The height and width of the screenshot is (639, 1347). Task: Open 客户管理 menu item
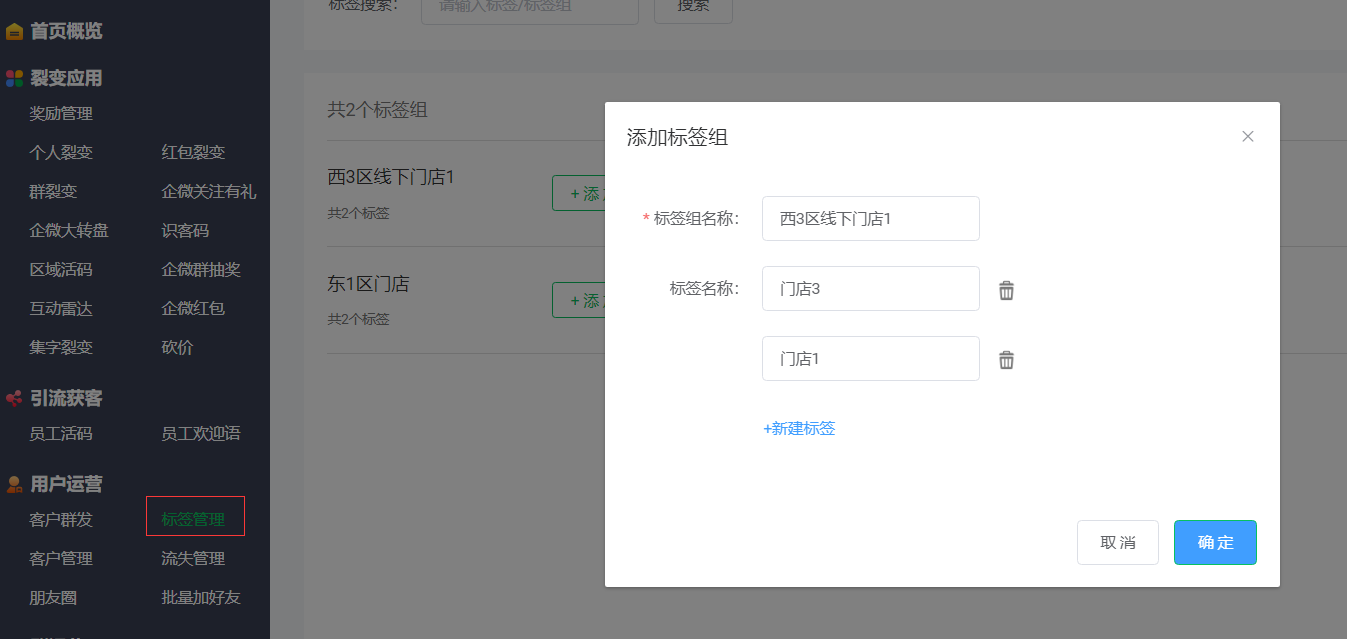(61, 558)
